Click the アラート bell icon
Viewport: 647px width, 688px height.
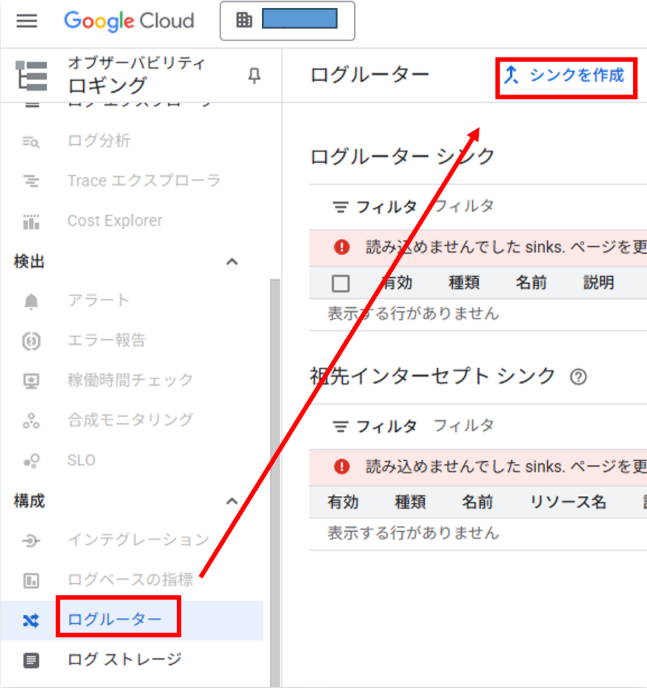click(x=31, y=301)
